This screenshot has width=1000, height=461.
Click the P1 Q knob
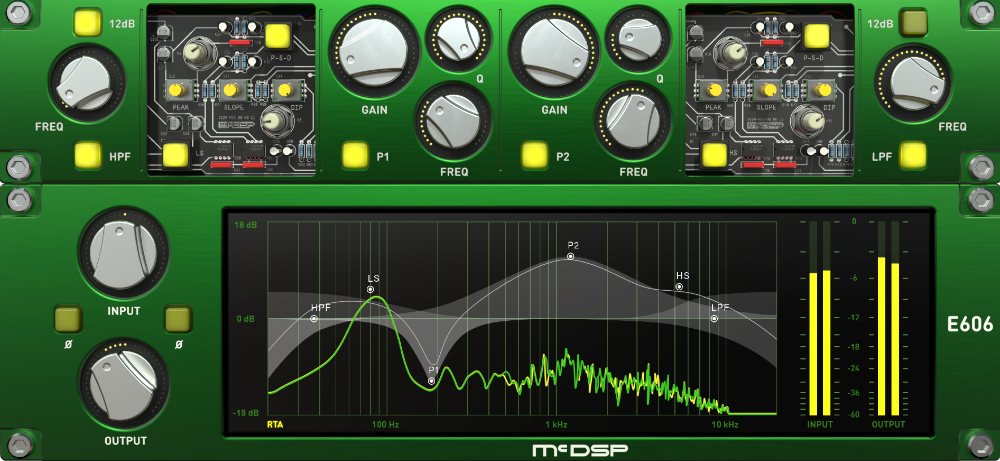coord(459,38)
